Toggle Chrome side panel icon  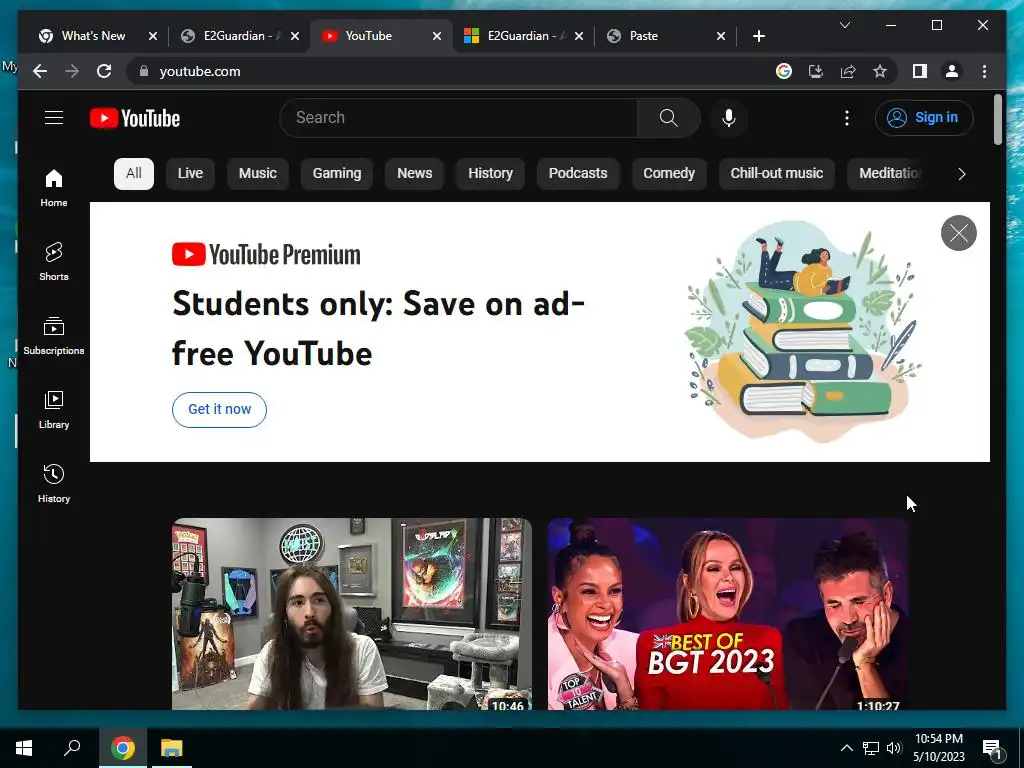click(x=920, y=71)
